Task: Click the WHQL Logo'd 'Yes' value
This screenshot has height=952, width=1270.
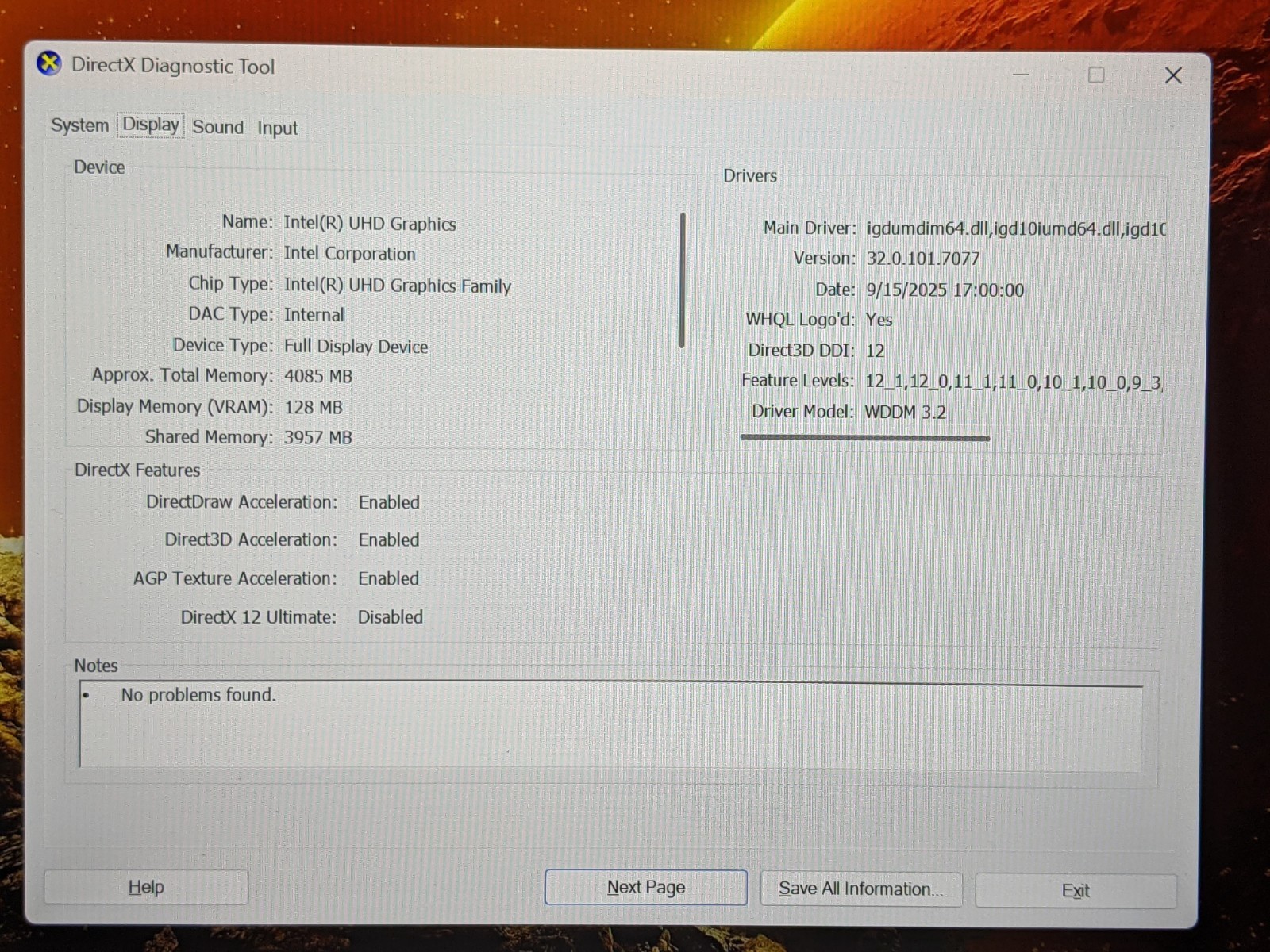Action: point(879,320)
